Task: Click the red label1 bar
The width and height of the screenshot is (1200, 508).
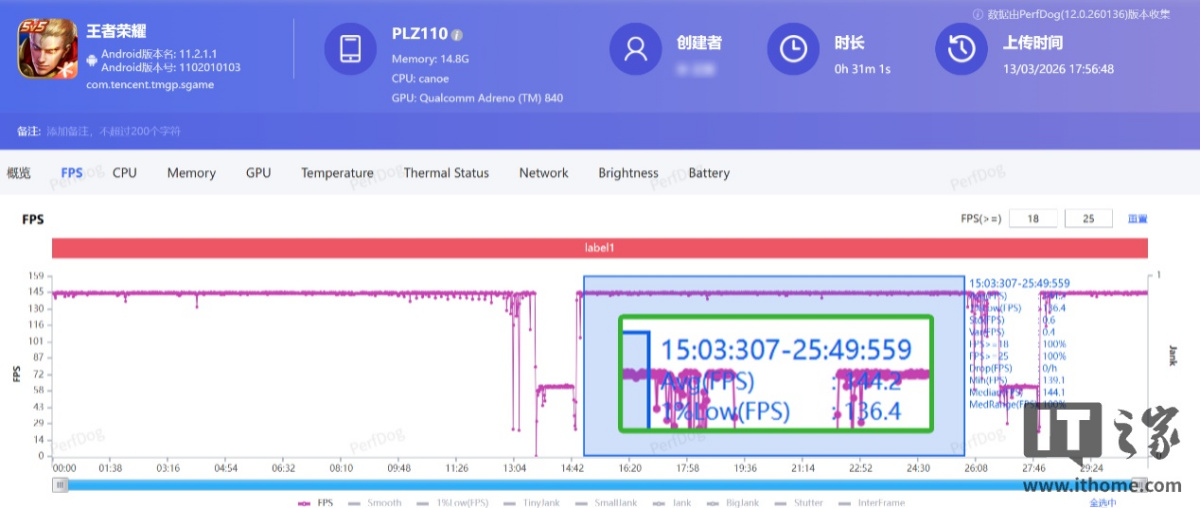Action: (x=600, y=248)
